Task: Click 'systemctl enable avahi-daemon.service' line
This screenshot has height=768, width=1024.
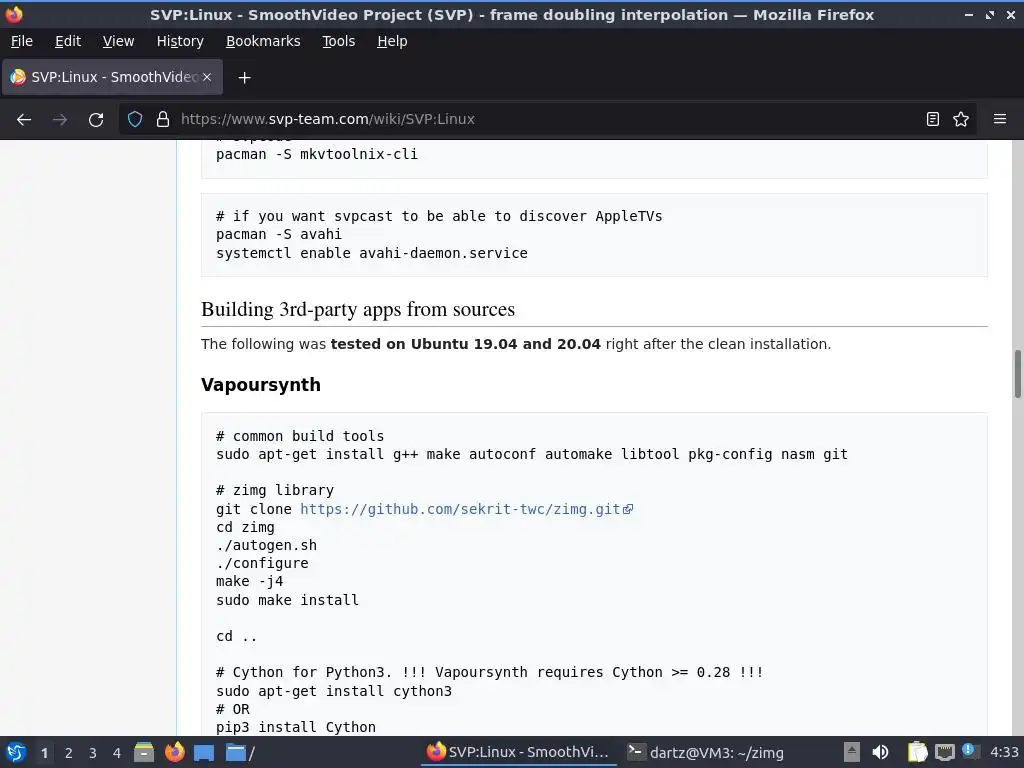Action: point(372,253)
